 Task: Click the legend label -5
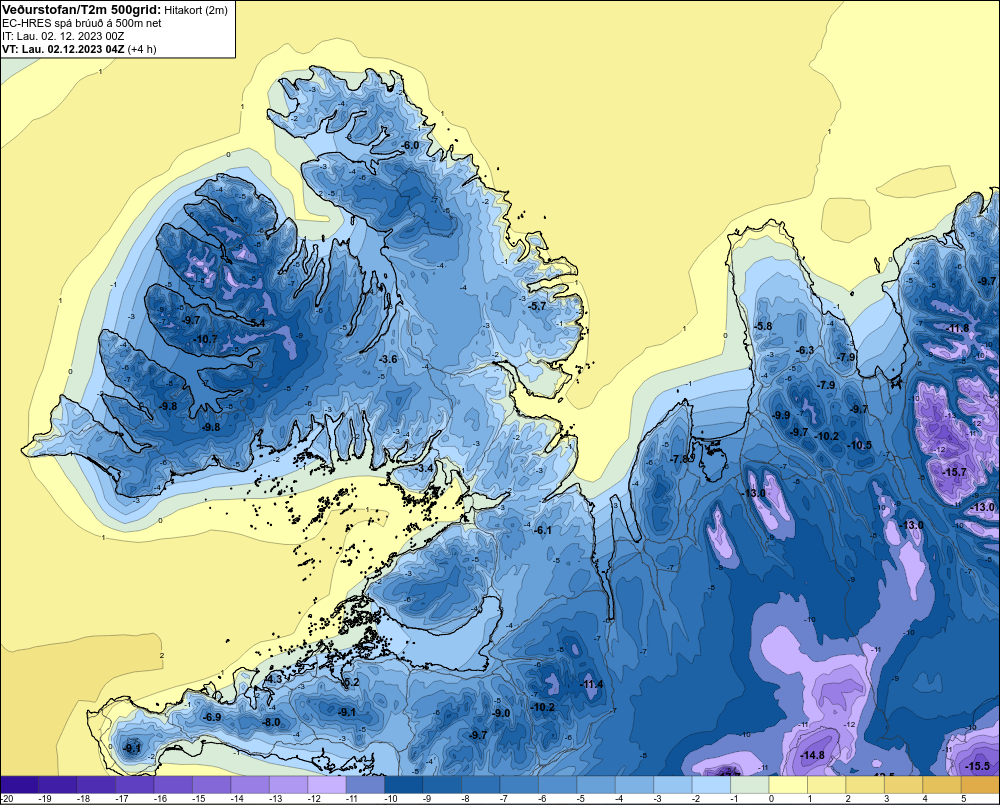pyautogui.click(x=583, y=799)
